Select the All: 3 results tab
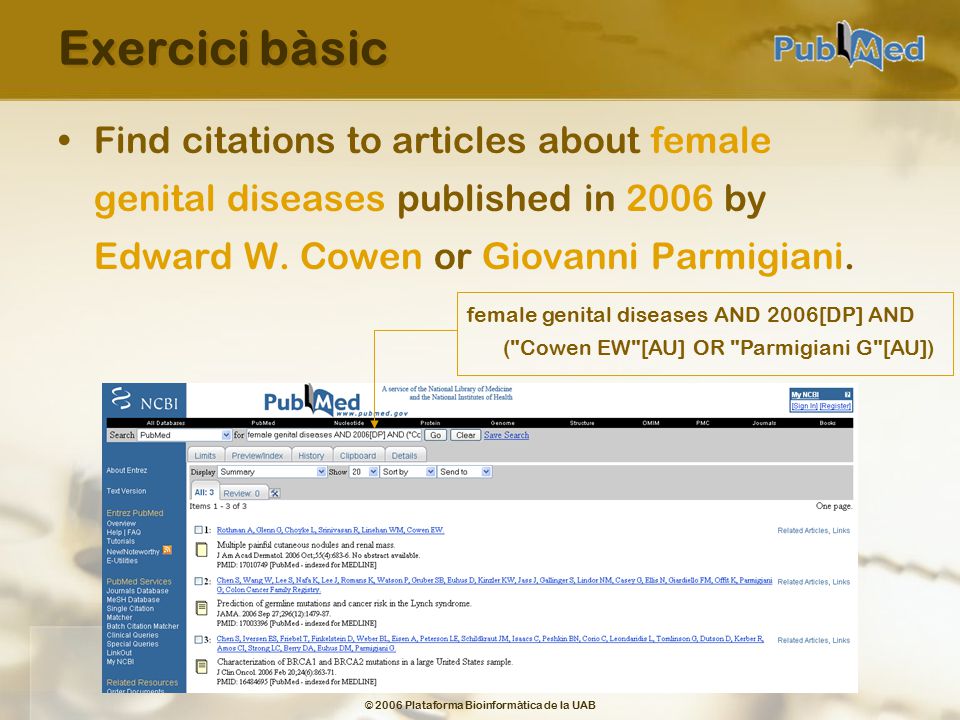 coord(204,492)
